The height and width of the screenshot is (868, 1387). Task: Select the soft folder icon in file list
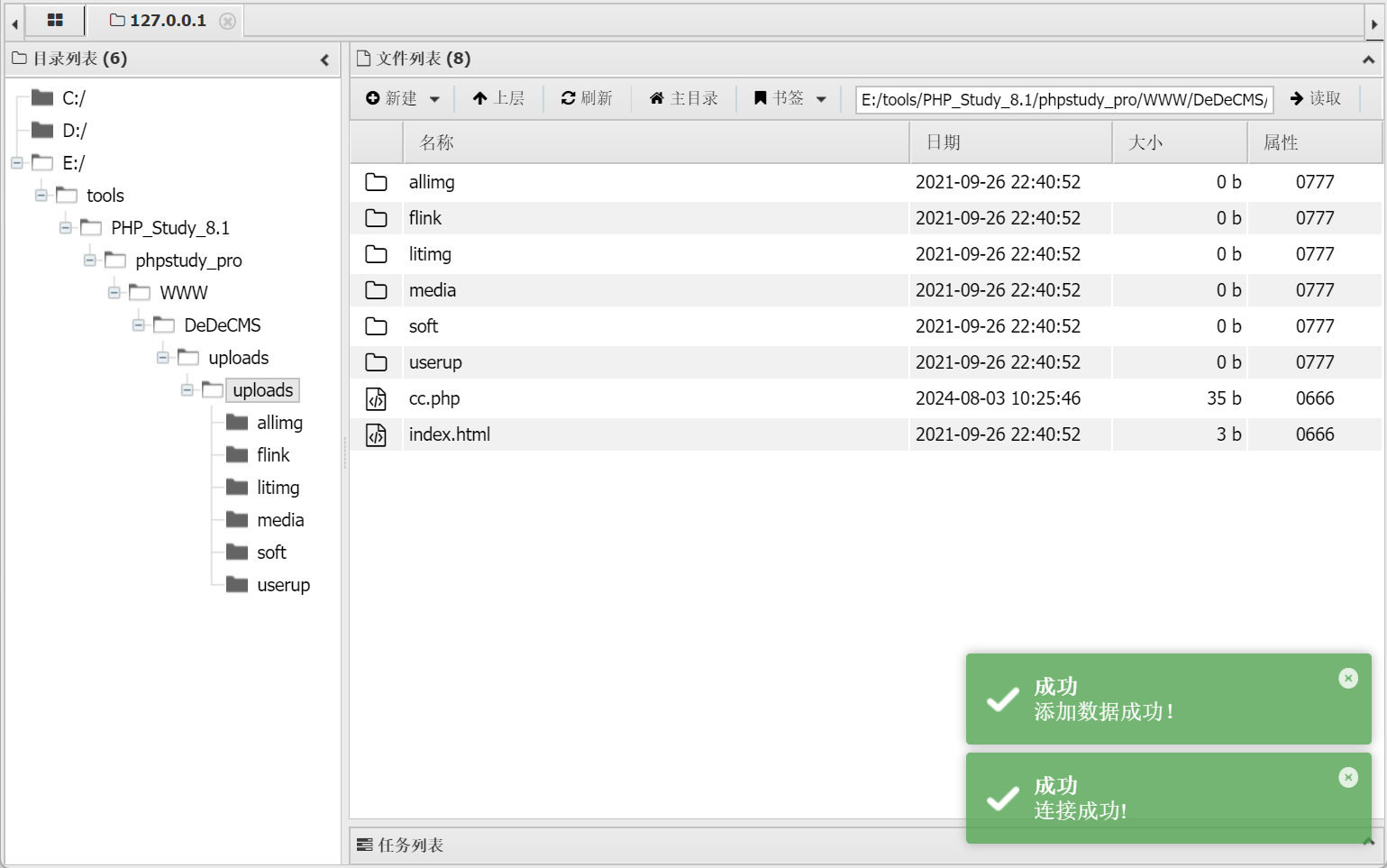tap(376, 326)
